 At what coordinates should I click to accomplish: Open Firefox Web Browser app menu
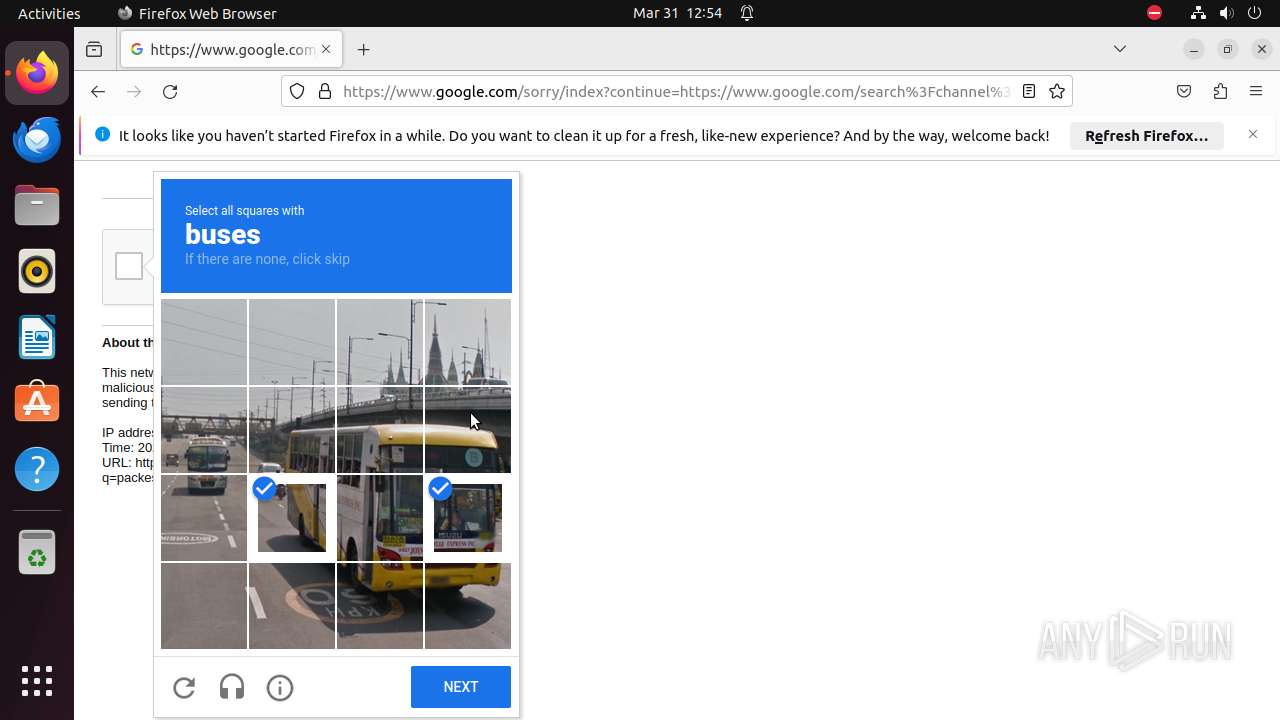[x=197, y=13]
